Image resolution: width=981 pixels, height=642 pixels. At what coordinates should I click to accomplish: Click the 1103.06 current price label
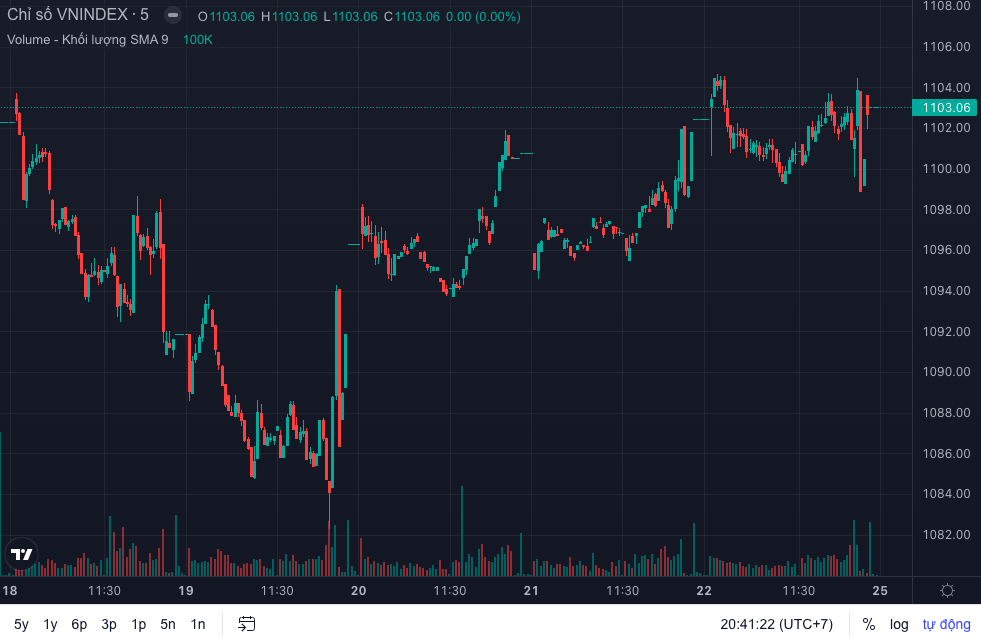(x=945, y=108)
